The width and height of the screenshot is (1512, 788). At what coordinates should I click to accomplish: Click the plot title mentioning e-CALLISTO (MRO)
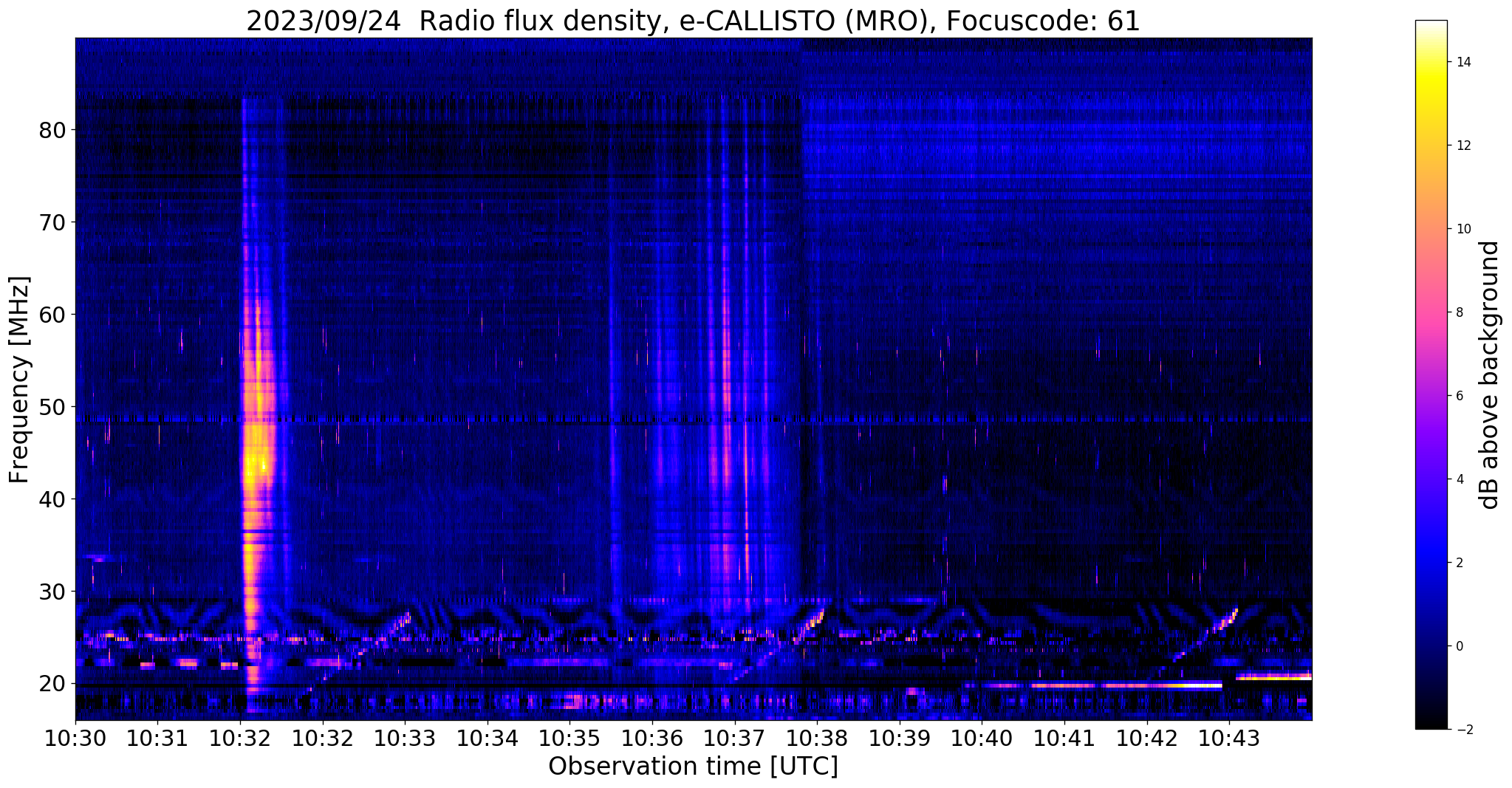(693, 21)
